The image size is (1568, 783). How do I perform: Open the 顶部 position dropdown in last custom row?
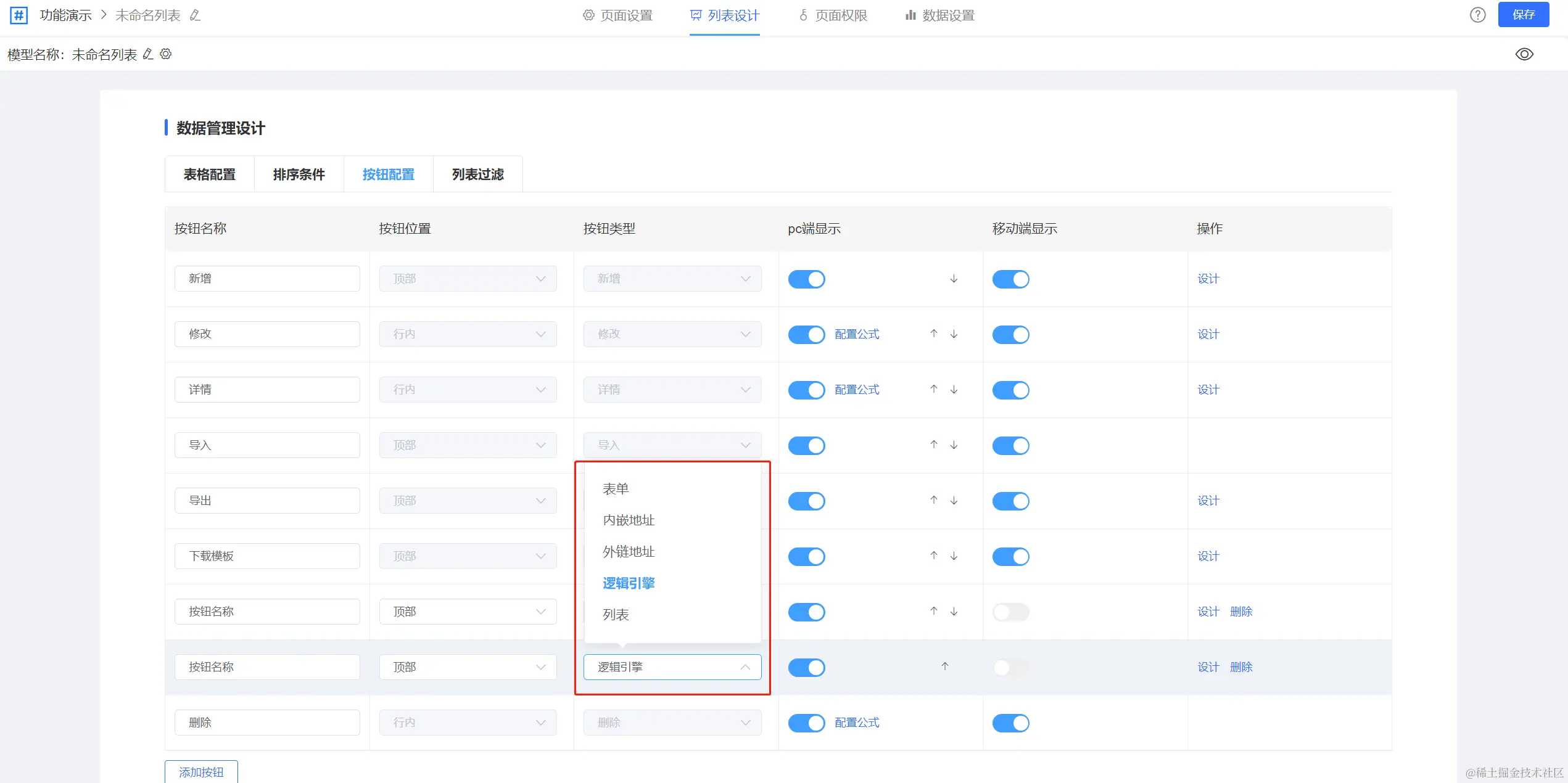(468, 667)
